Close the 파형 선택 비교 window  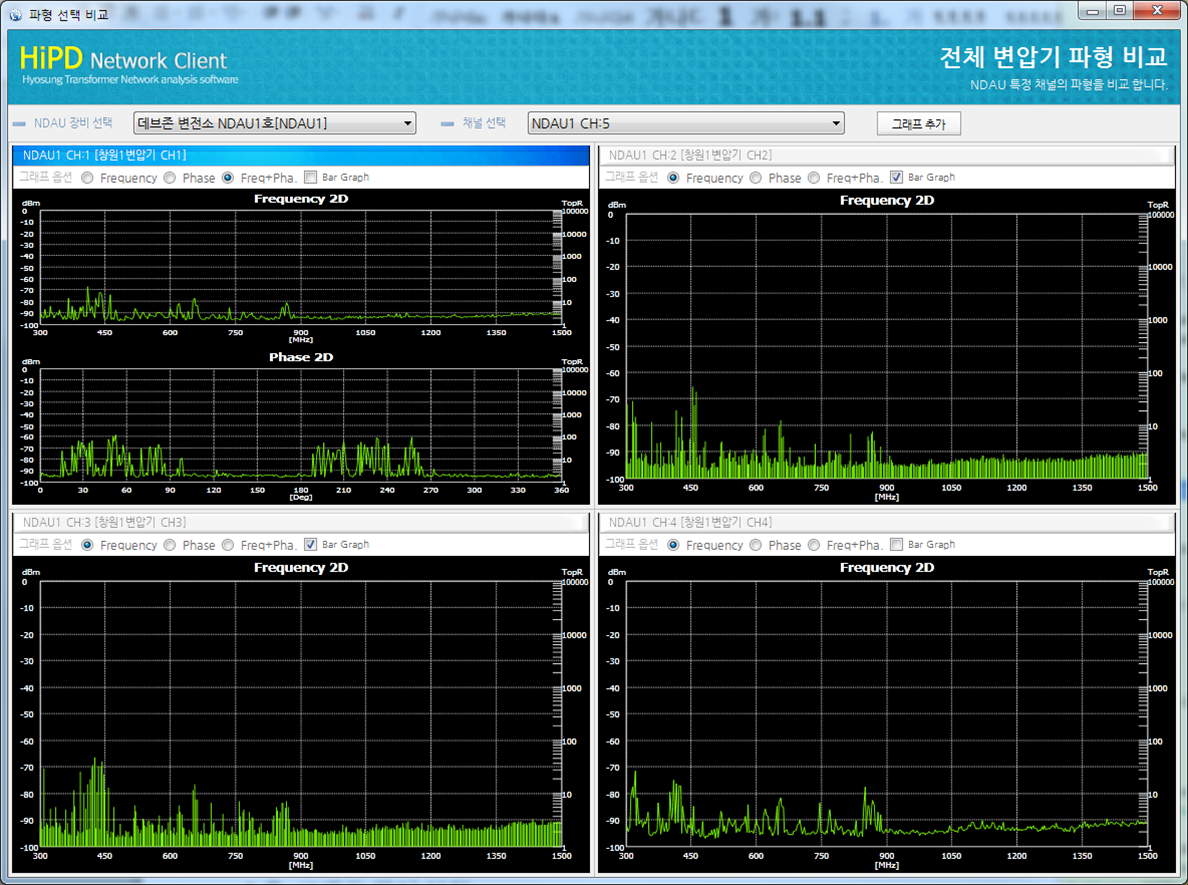[1158, 11]
